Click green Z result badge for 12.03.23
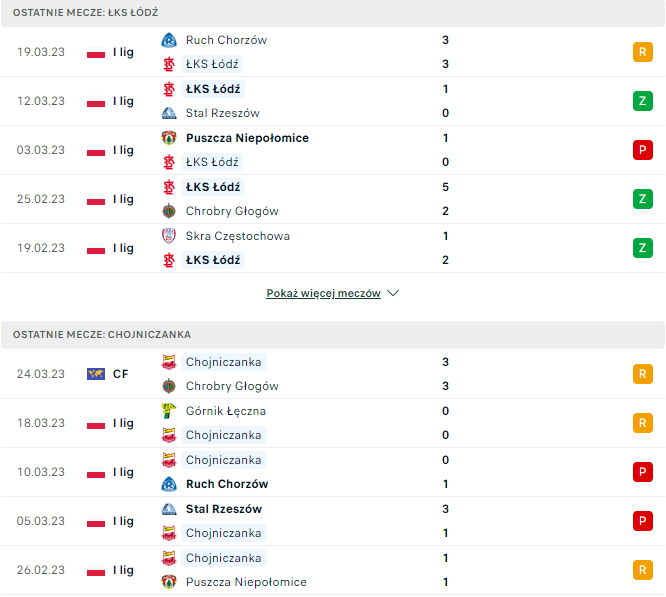 642,101
